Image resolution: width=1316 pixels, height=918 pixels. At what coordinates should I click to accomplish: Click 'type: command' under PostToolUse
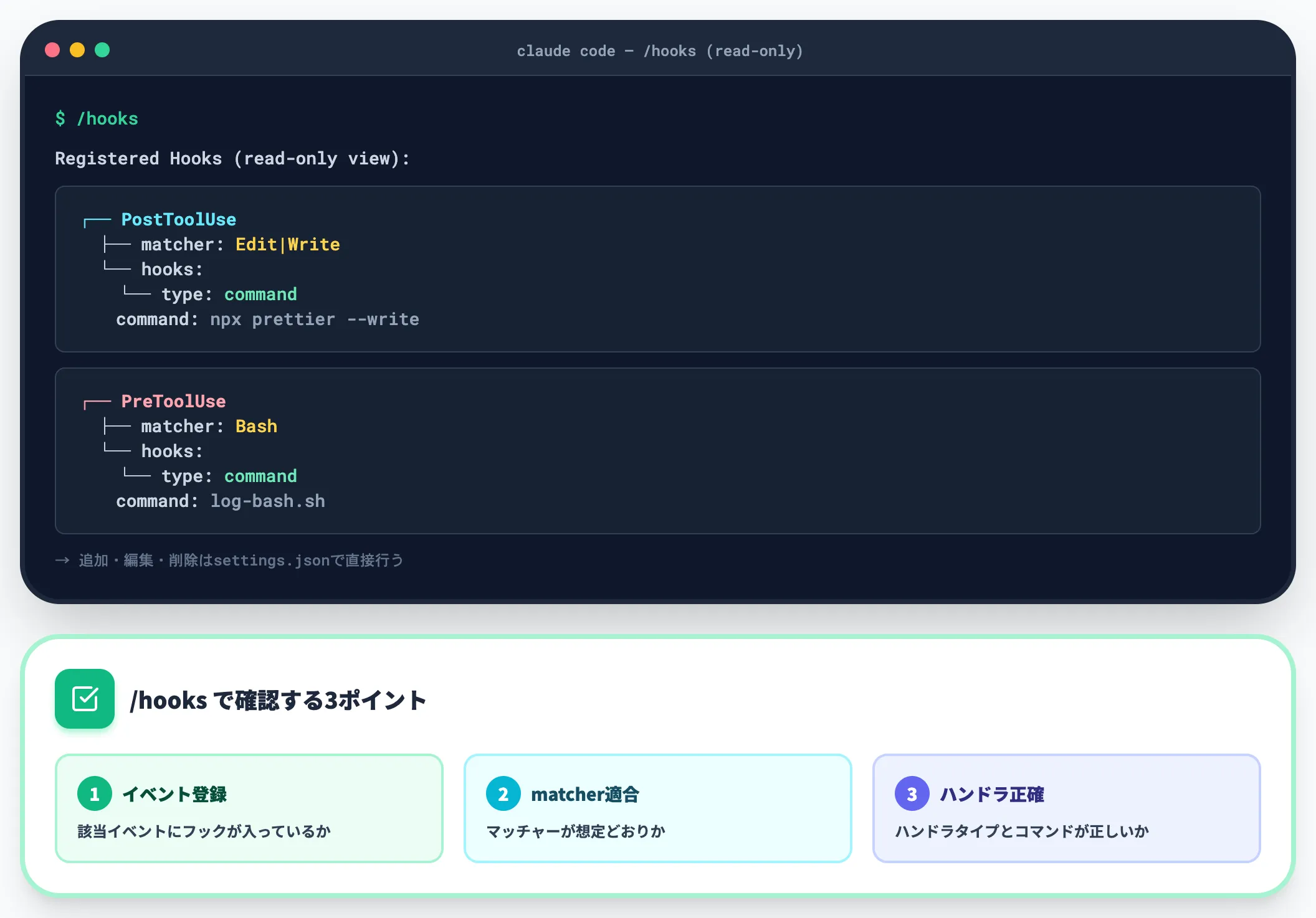tap(229, 294)
